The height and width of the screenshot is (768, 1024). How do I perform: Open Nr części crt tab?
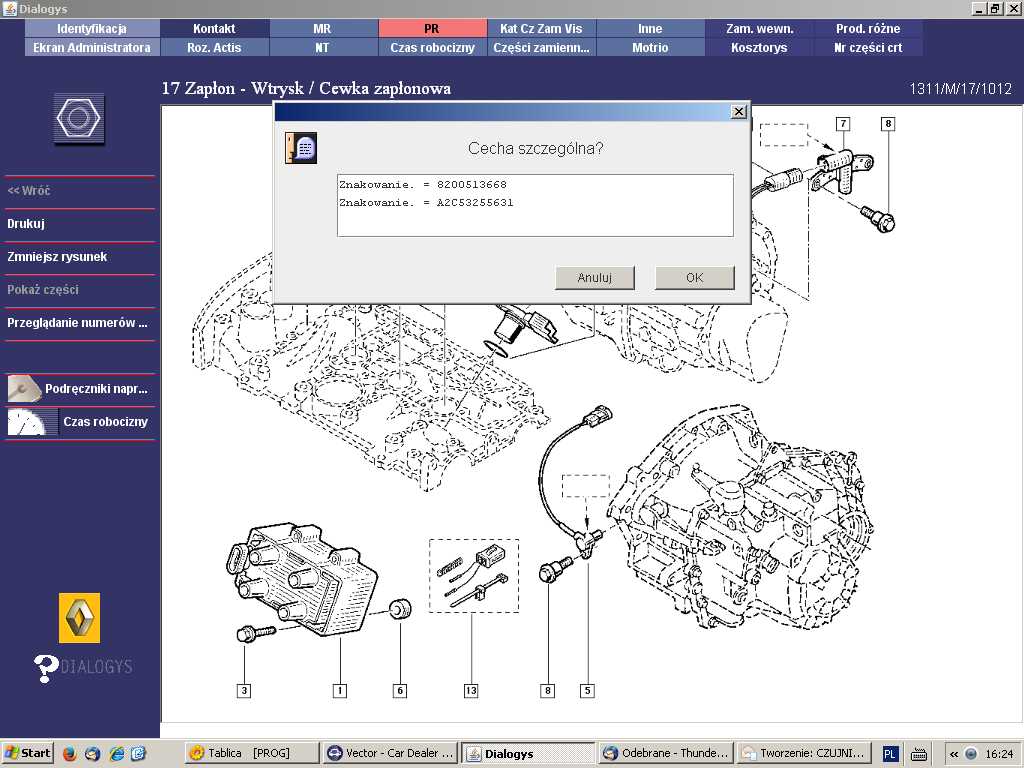tap(869, 47)
